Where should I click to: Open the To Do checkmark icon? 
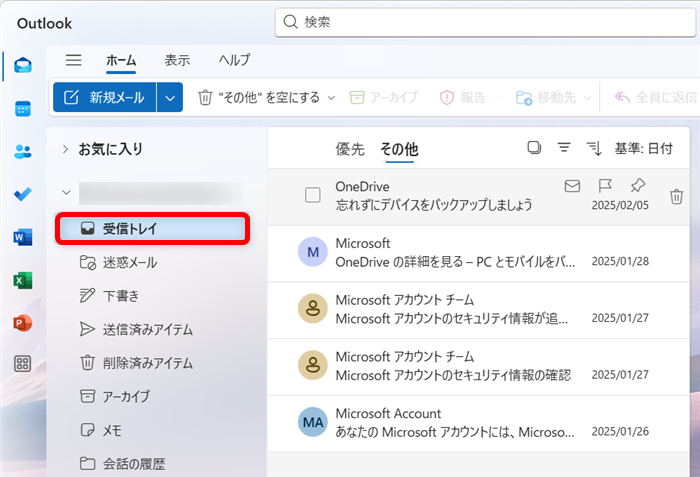[23, 194]
